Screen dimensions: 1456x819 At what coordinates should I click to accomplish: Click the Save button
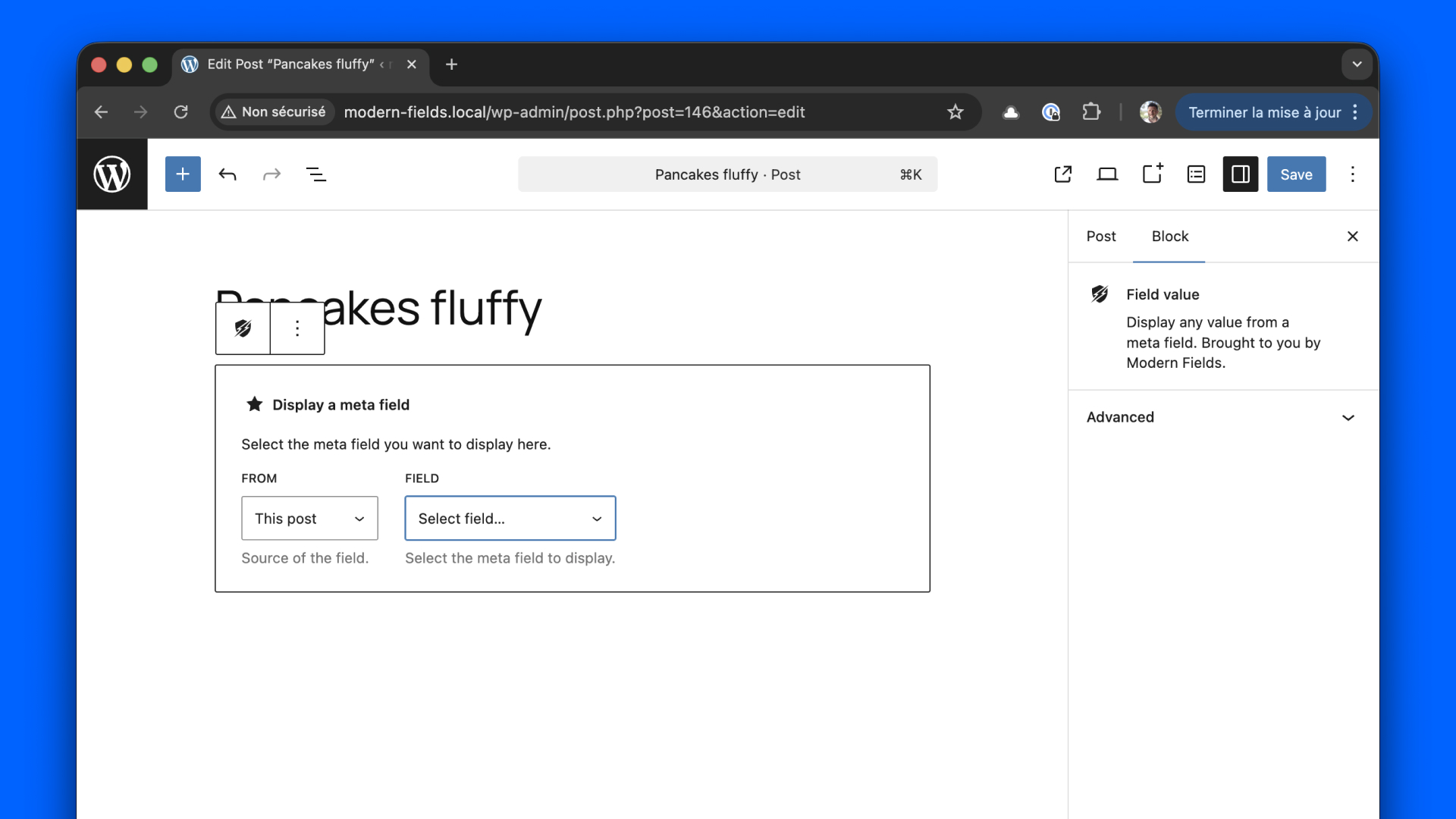1296,174
